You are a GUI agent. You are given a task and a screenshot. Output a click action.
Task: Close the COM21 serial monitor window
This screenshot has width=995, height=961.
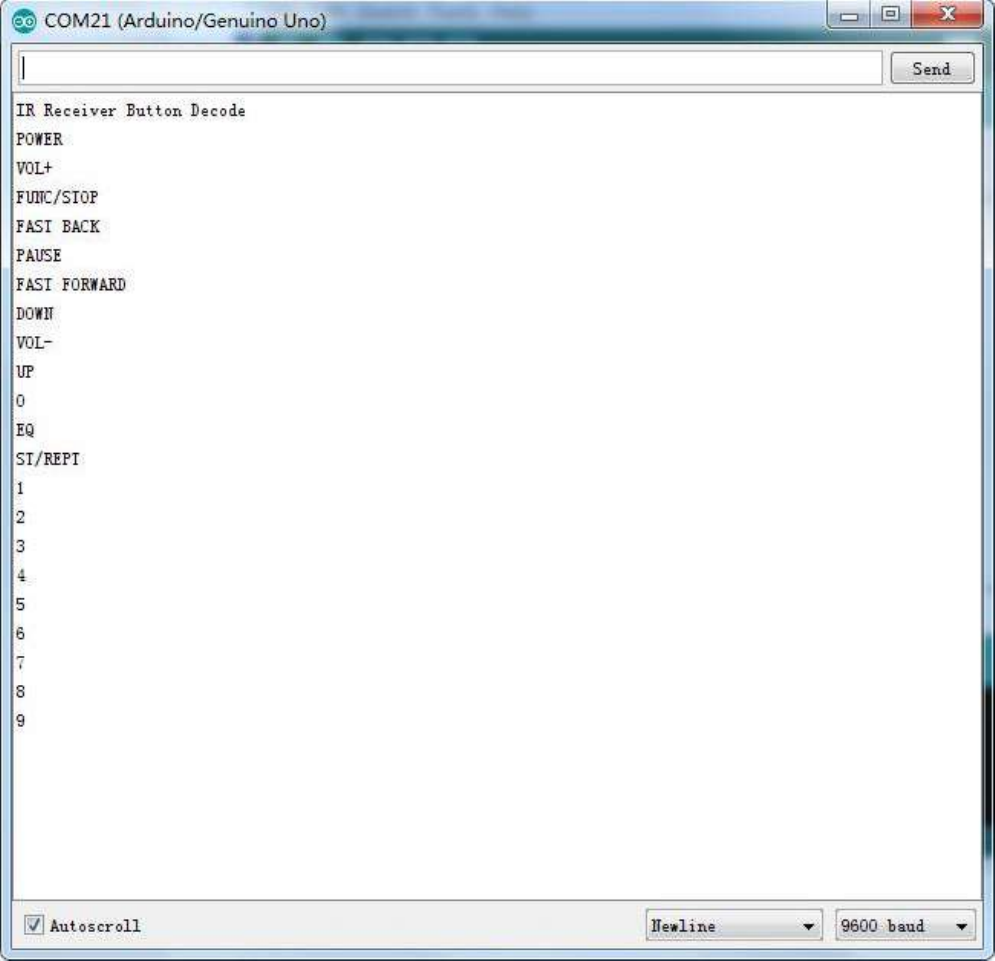[947, 15]
